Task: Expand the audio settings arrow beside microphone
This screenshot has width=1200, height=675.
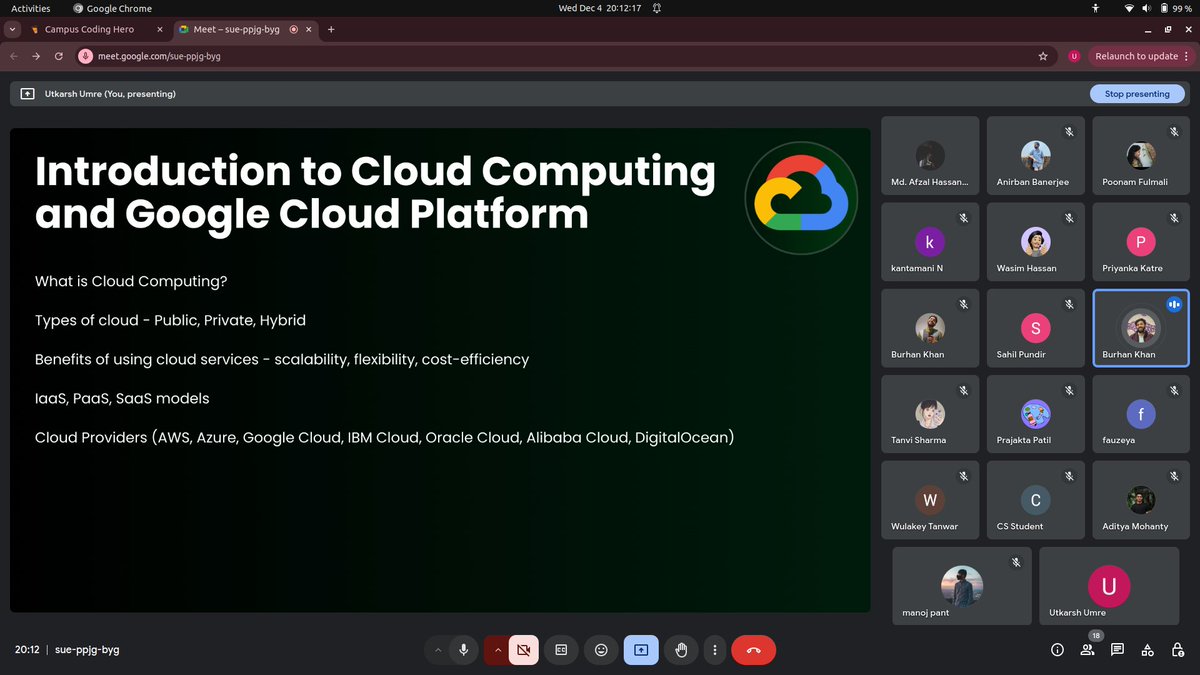Action: tap(437, 650)
